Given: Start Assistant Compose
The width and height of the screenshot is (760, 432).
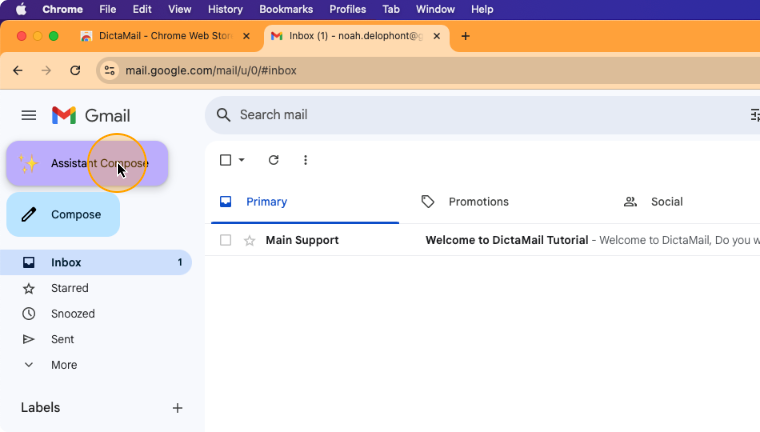Looking at the screenshot, I should tap(87, 163).
